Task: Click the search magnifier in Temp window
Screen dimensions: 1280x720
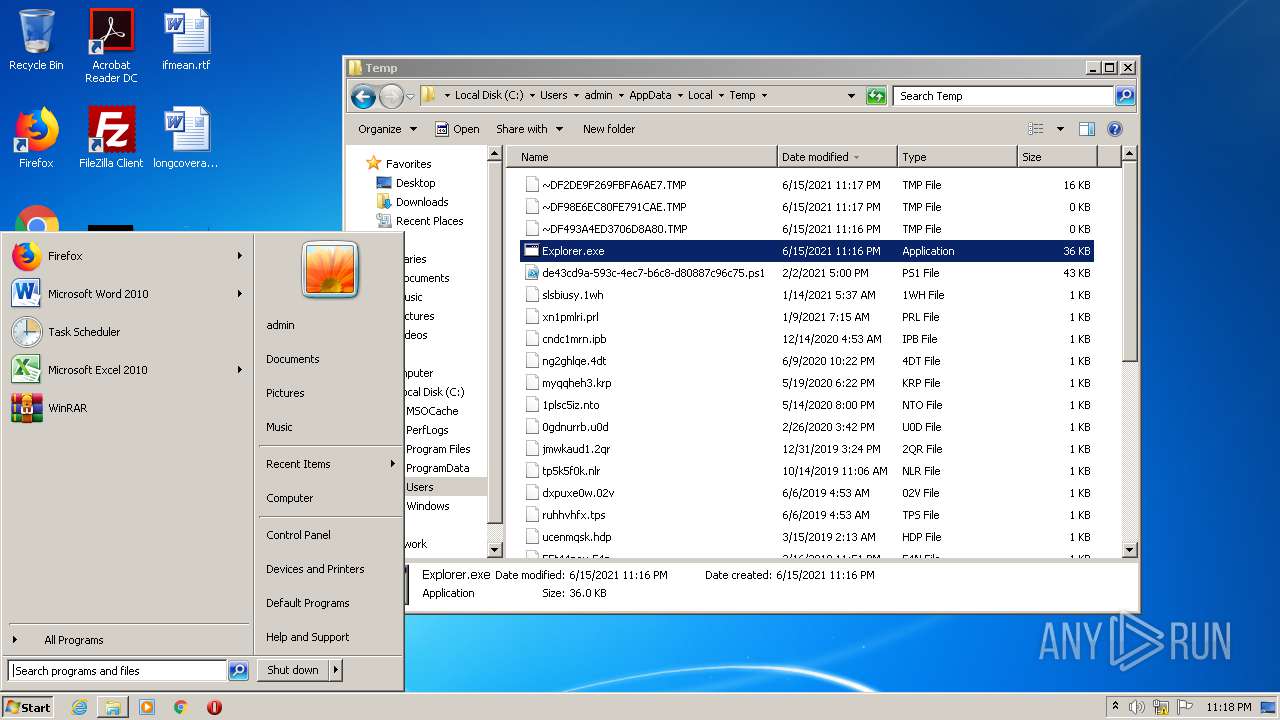Action: pos(1125,96)
